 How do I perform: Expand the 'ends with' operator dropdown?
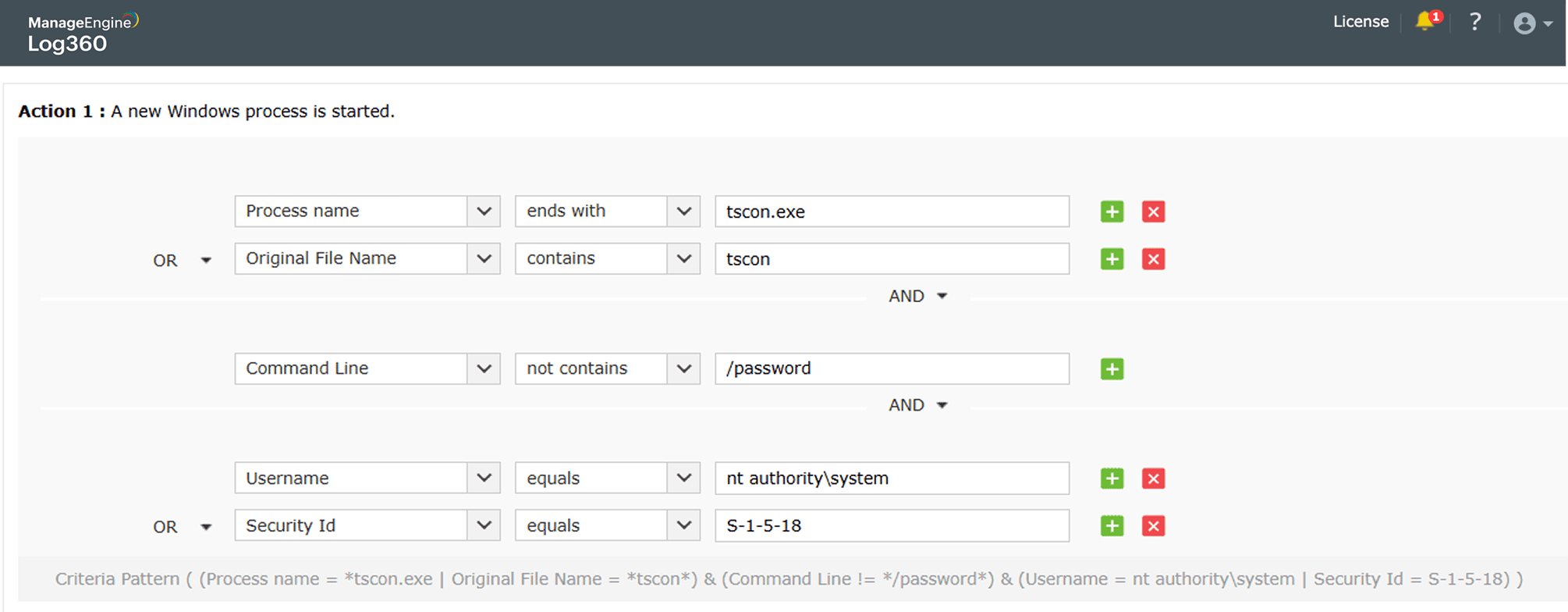point(606,212)
